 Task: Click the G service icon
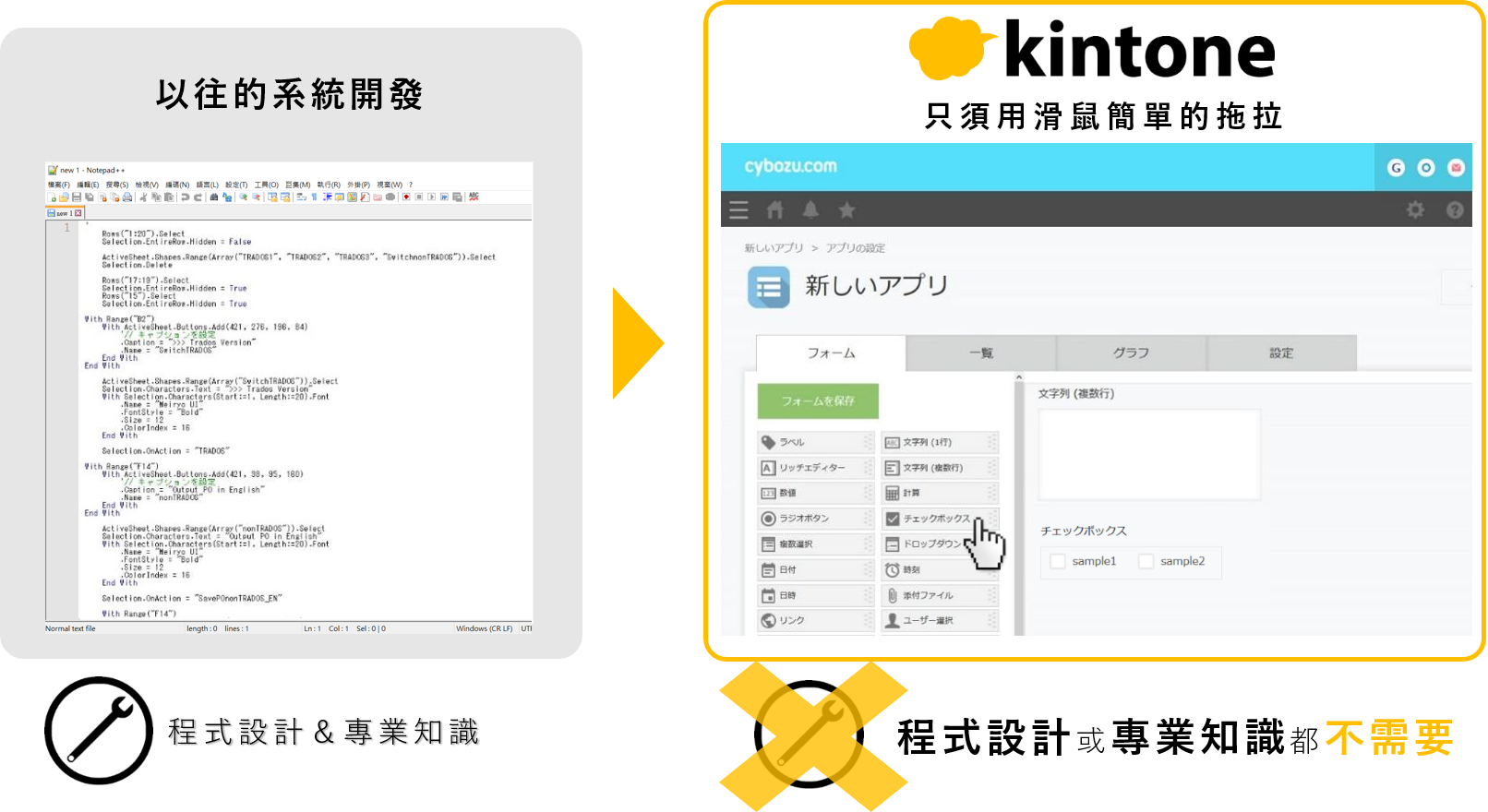click(x=1396, y=168)
